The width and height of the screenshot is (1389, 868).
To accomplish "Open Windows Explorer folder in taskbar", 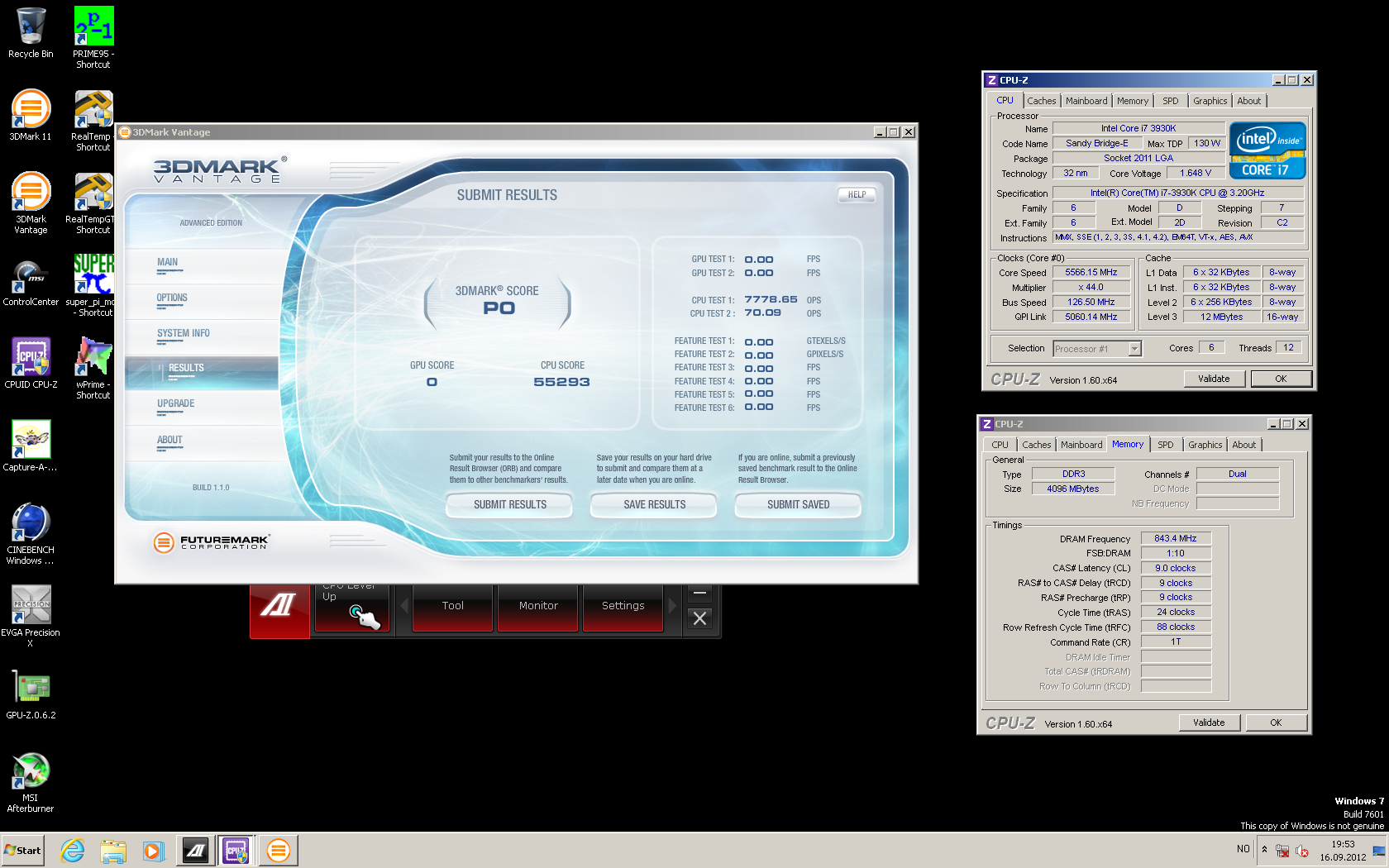I will tap(113, 850).
